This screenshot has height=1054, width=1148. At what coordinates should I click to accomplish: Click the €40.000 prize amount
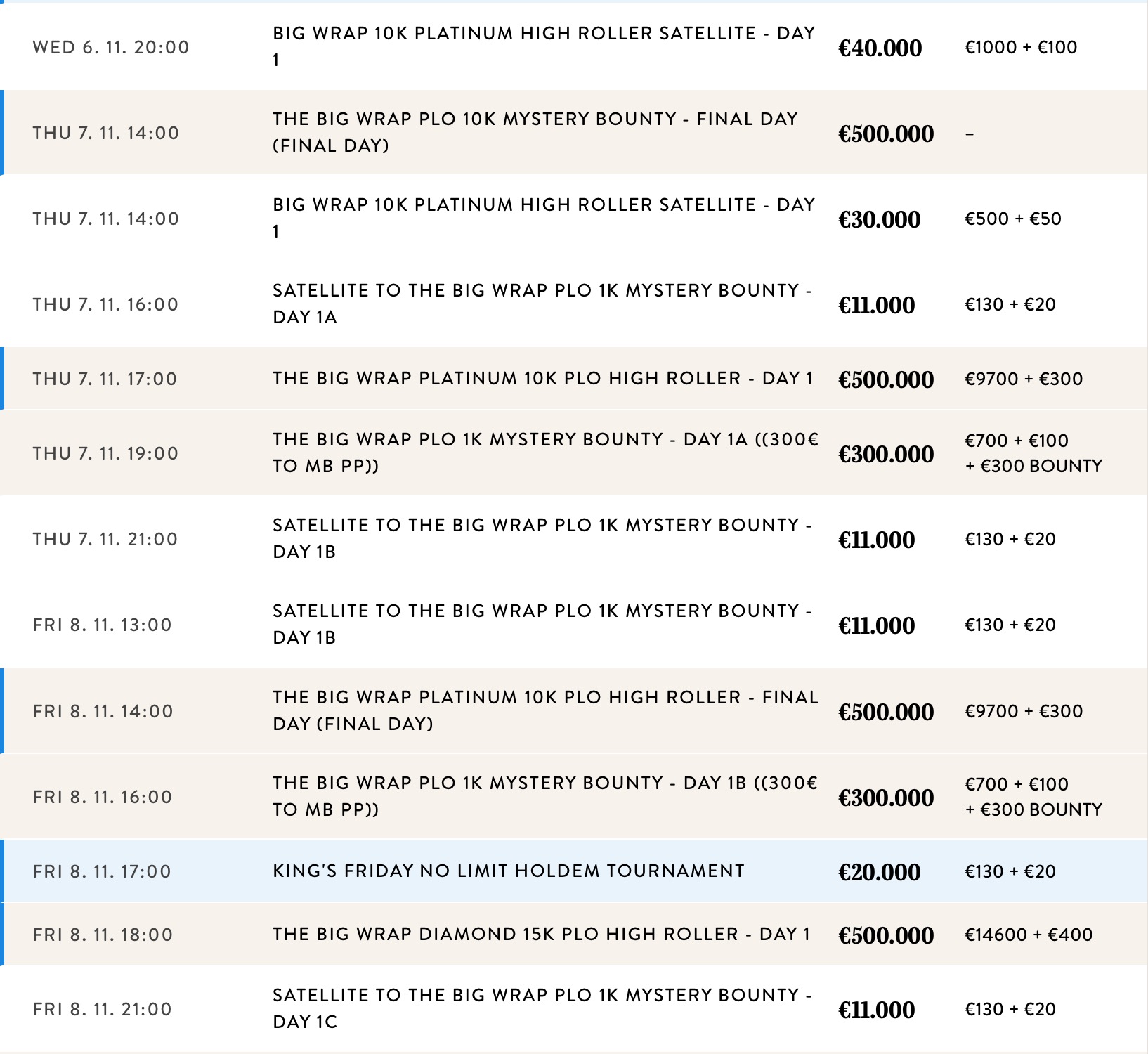(880, 48)
